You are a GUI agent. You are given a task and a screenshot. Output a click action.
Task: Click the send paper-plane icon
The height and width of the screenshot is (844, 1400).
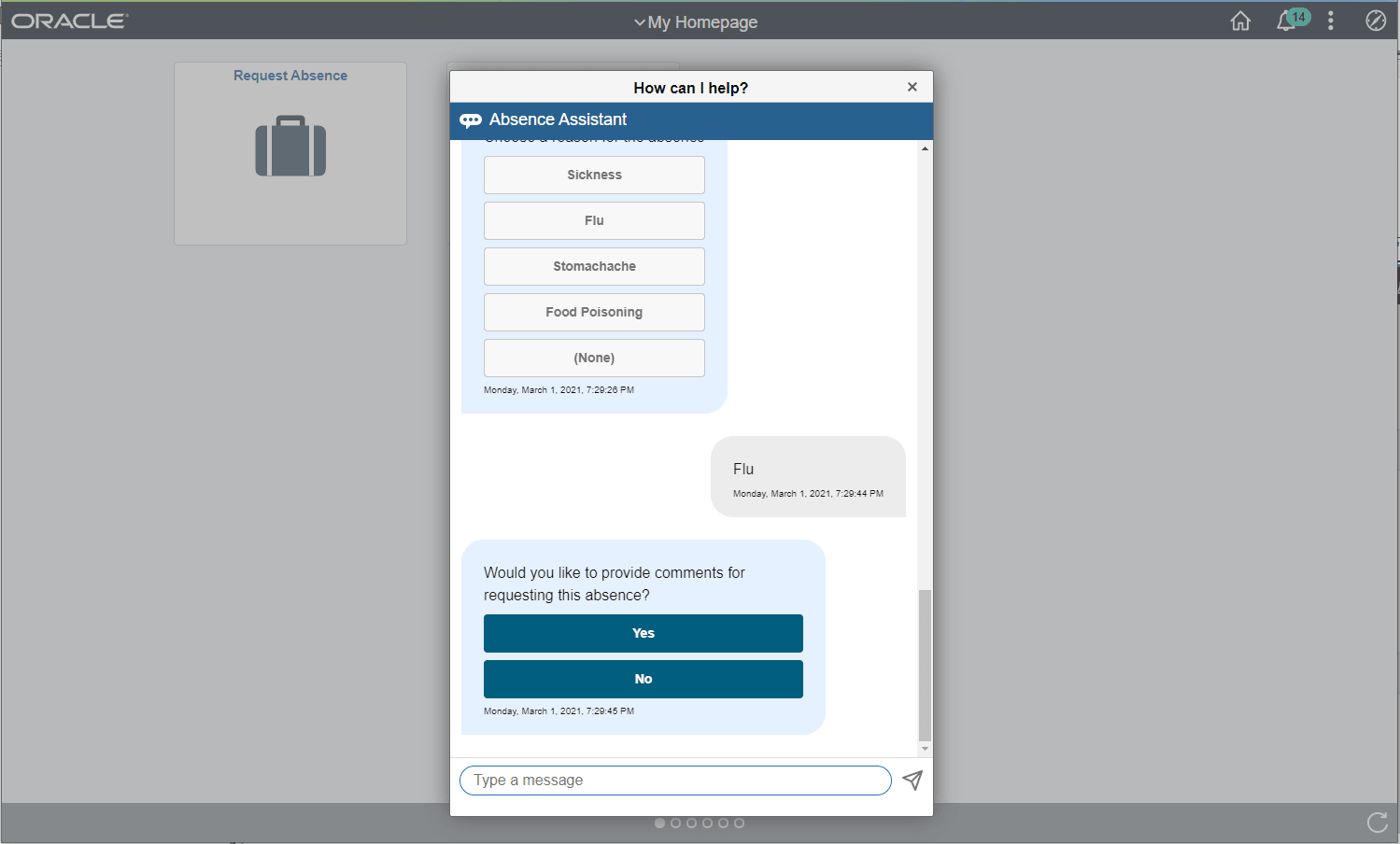[x=912, y=781]
